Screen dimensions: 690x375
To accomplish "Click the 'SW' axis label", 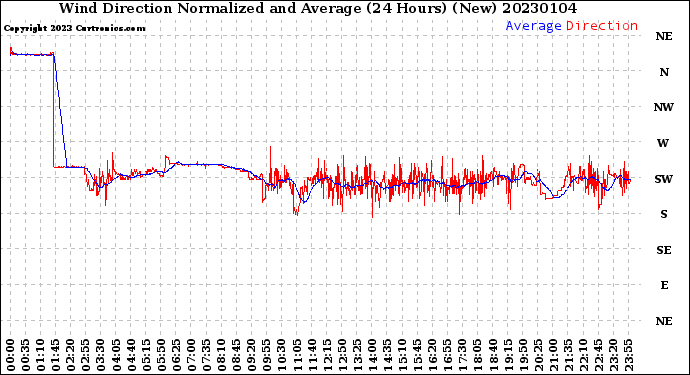I will click(x=664, y=179).
